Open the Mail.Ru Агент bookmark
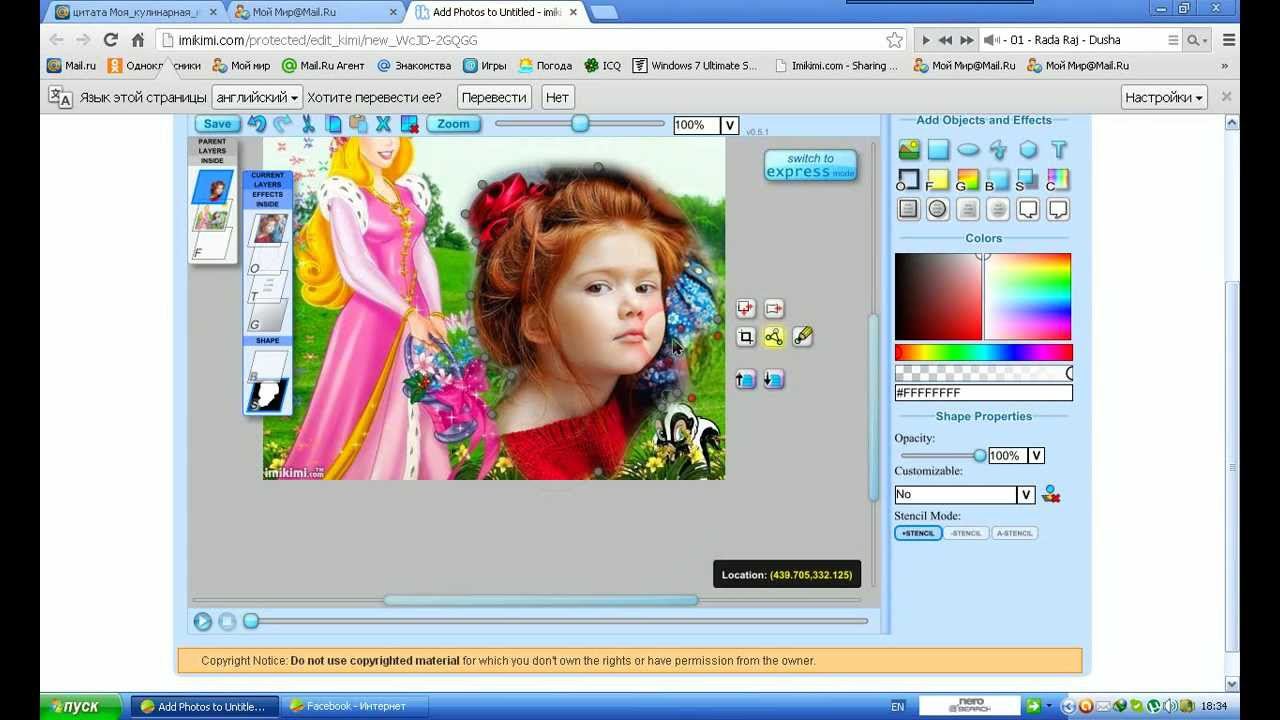This screenshot has height=720, width=1280. (323, 66)
